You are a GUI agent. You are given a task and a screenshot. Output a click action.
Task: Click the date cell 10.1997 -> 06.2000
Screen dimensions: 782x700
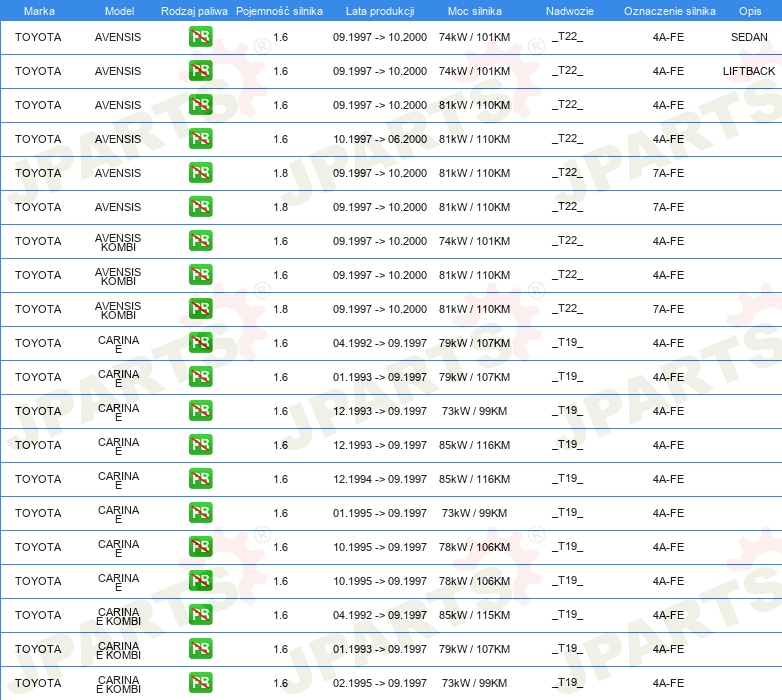click(x=380, y=139)
